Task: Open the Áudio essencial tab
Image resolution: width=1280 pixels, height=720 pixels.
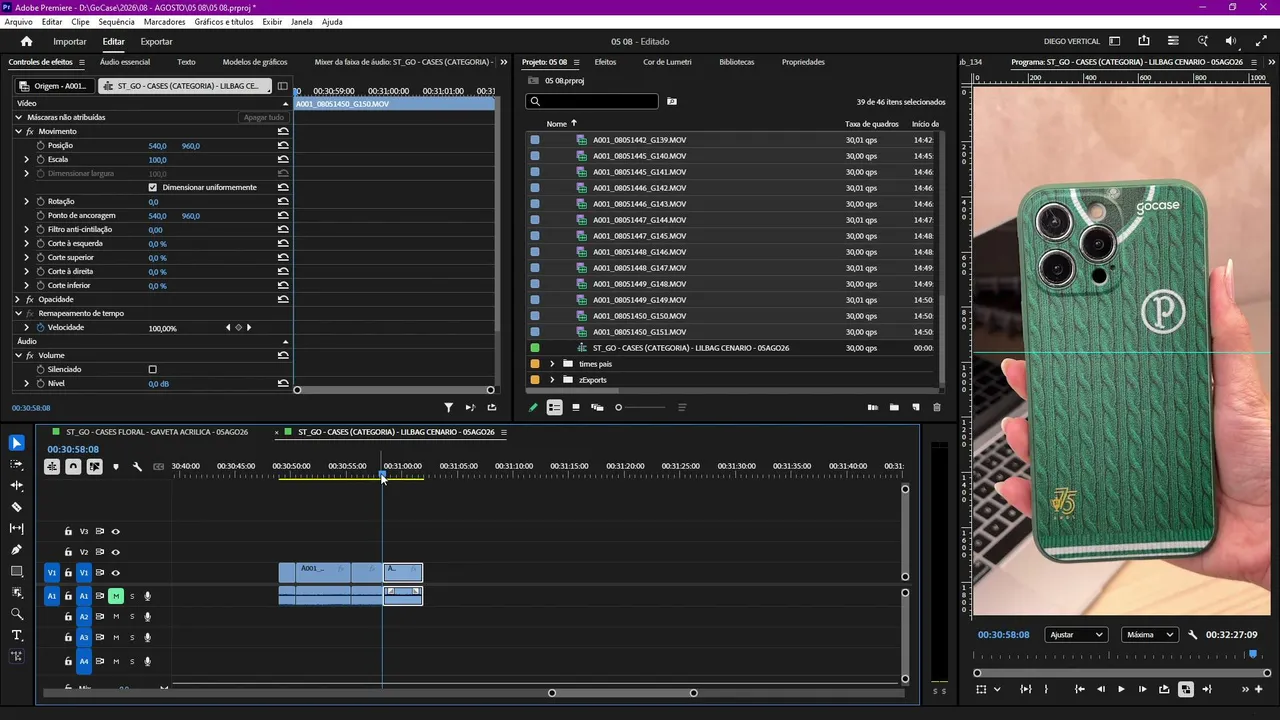Action: (x=125, y=62)
